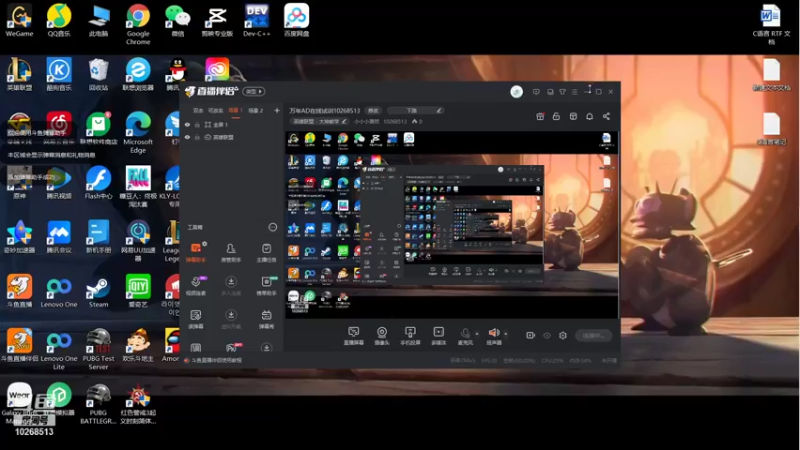Click the share icon in stream header
This screenshot has width=800, height=450.
pos(606,116)
